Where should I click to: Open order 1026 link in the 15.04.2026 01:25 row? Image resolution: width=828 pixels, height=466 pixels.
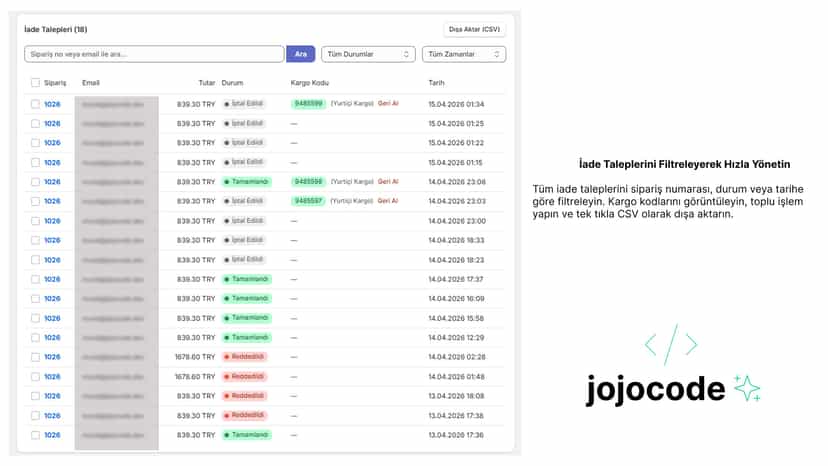tap(52, 124)
